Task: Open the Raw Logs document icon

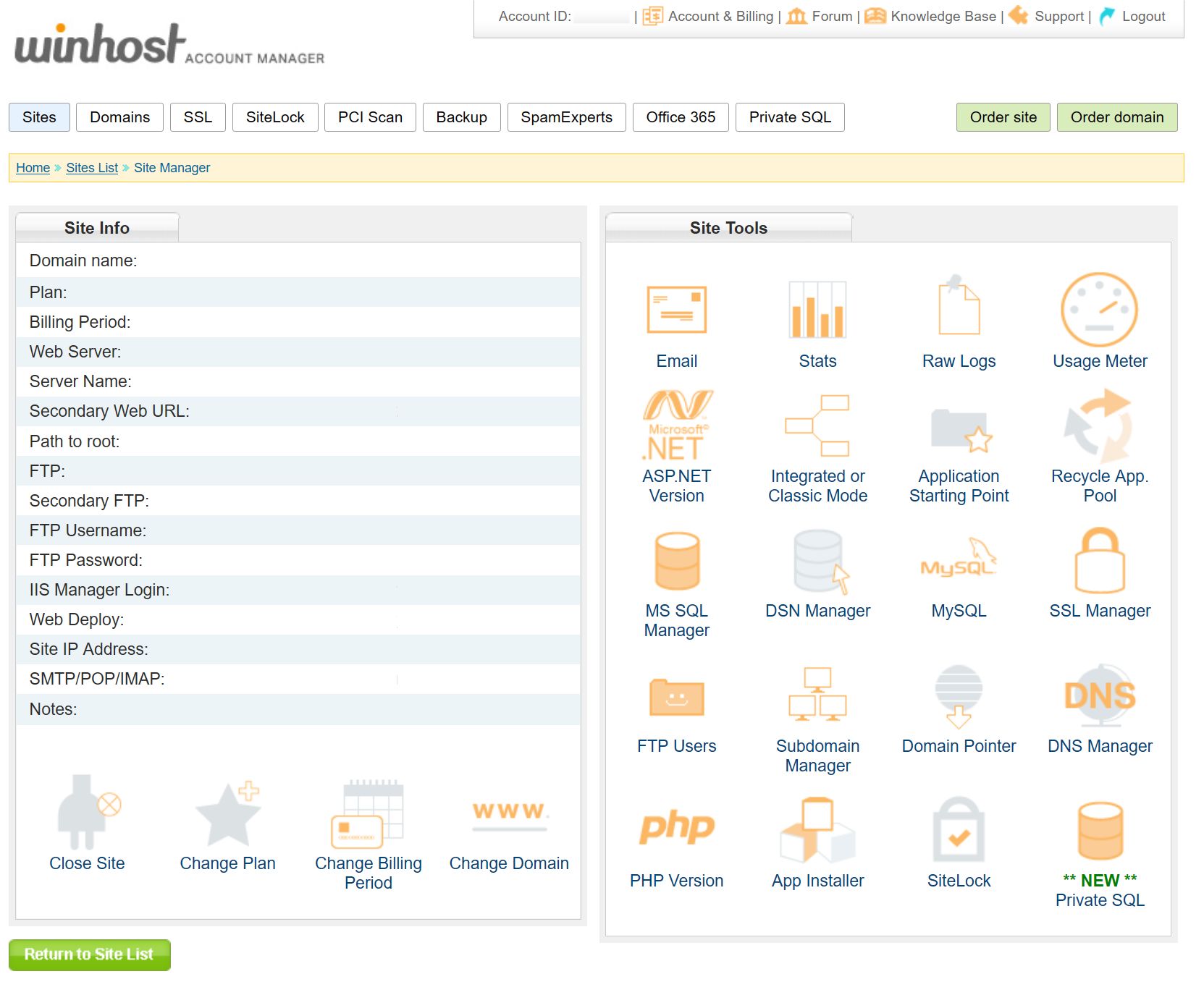Action: coord(959,305)
